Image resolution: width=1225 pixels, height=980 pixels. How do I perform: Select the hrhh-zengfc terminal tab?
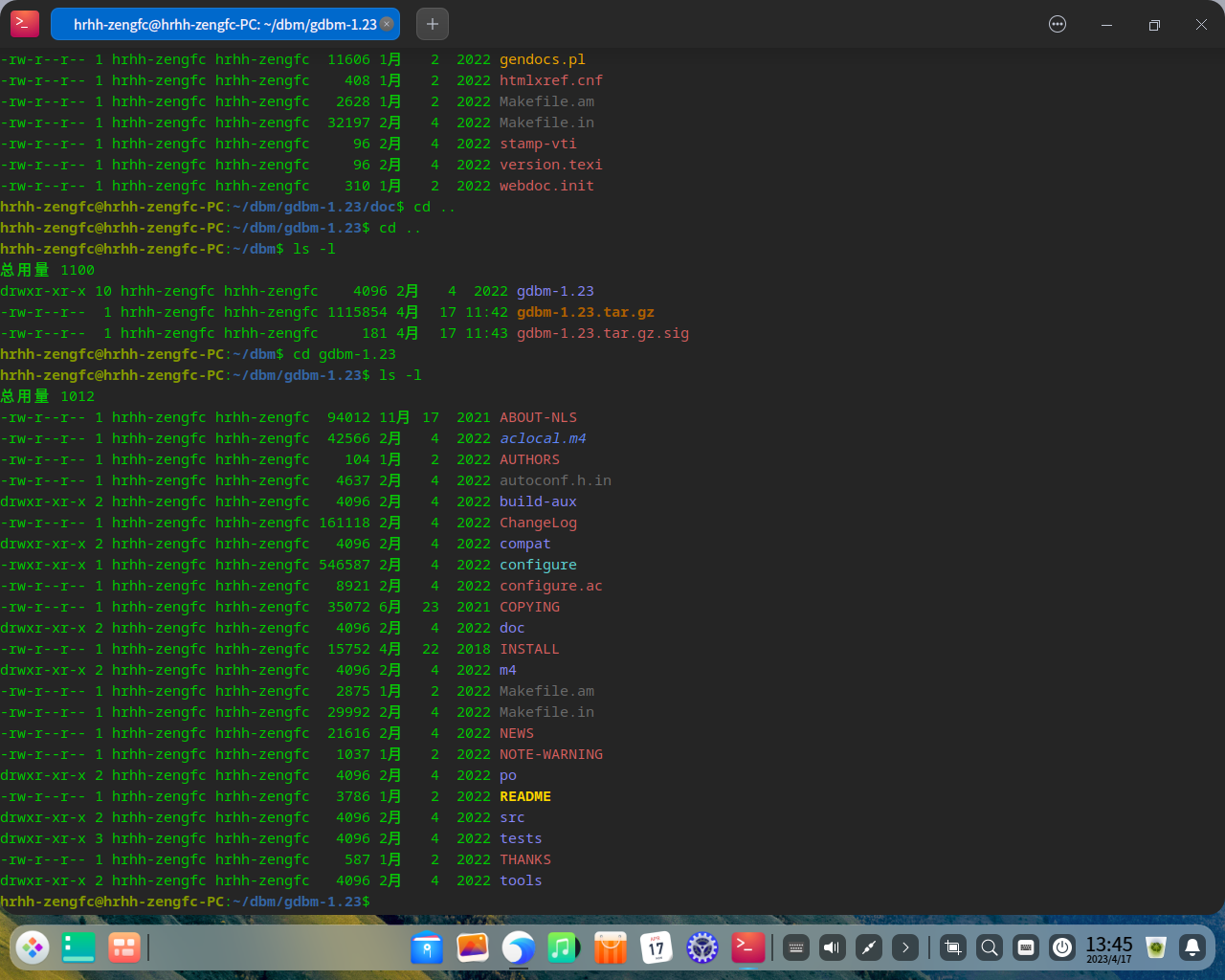pos(225,24)
